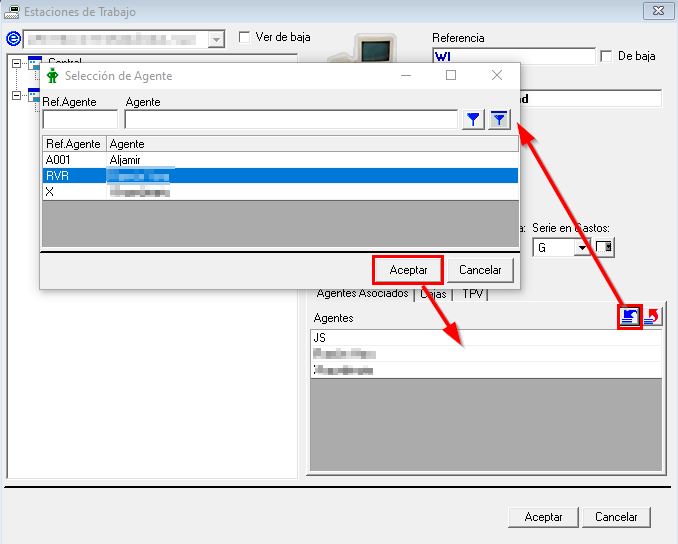
Task: Open the Serie en Gastos dropdown
Action: [582, 247]
